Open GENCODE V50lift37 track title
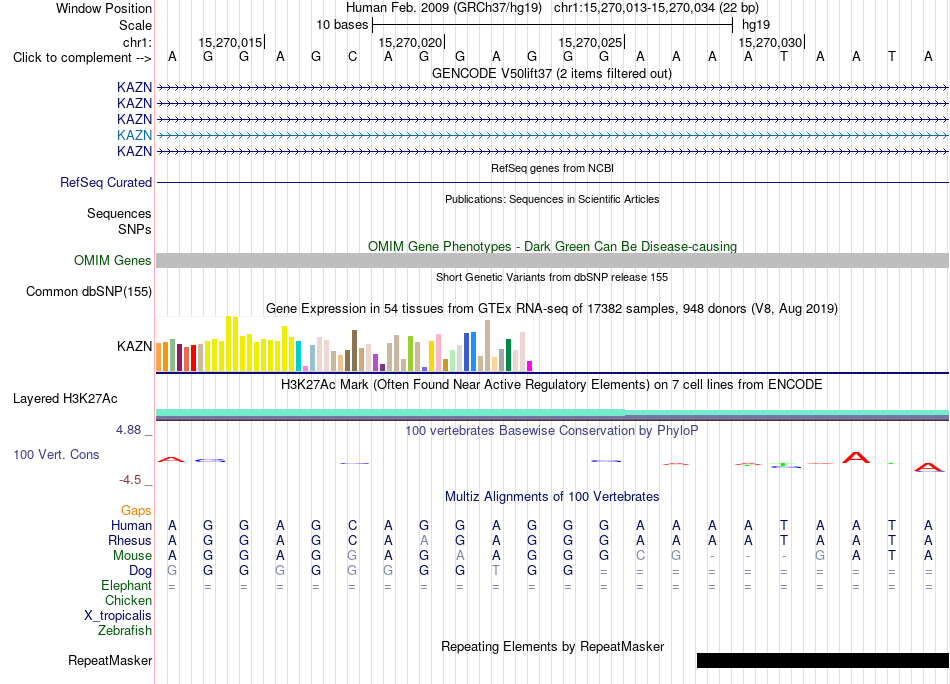The image size is (950, 684). (552, 74)
